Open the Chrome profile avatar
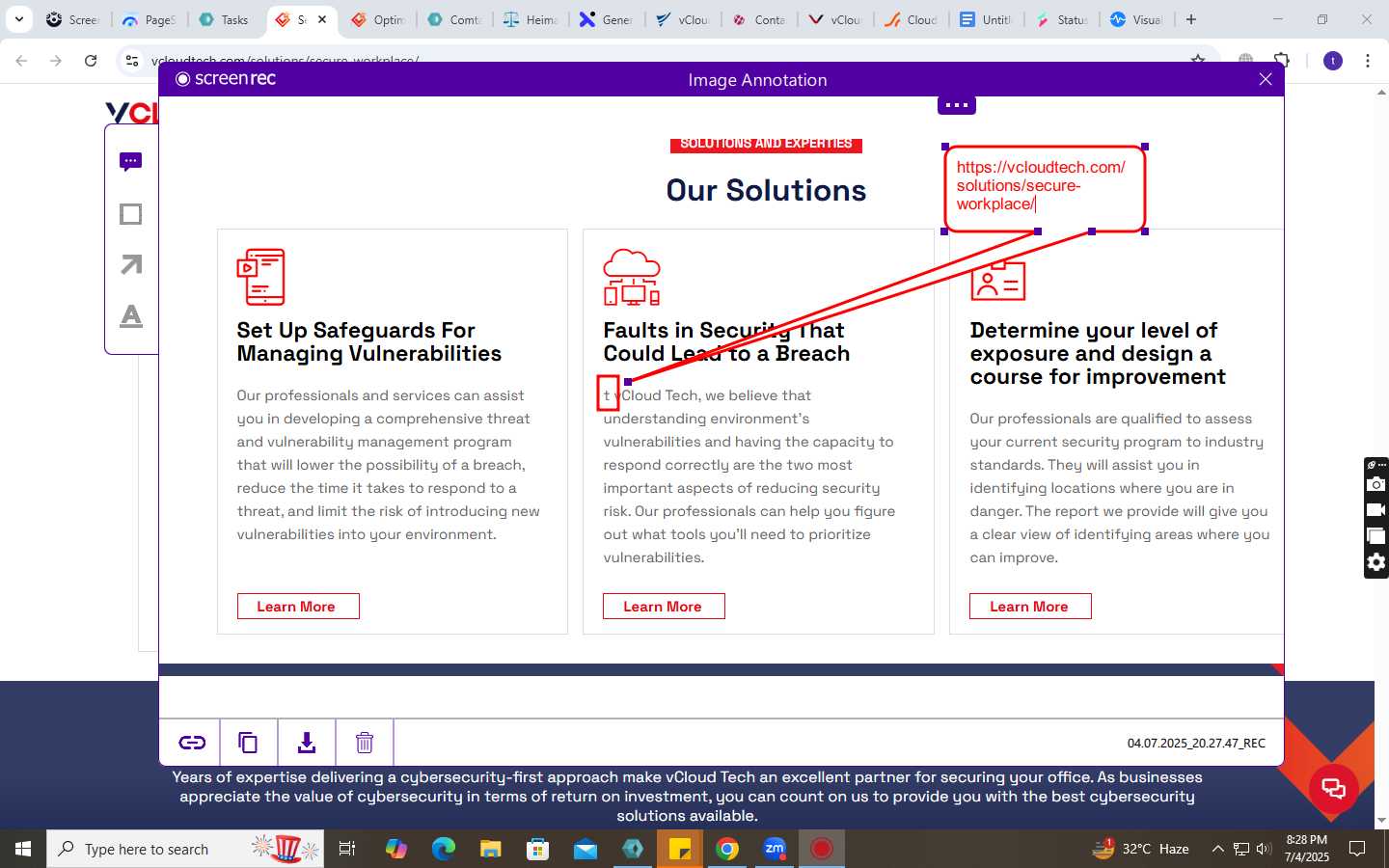The width and height of the screenshot is (1389, 868). [1333, 61]
